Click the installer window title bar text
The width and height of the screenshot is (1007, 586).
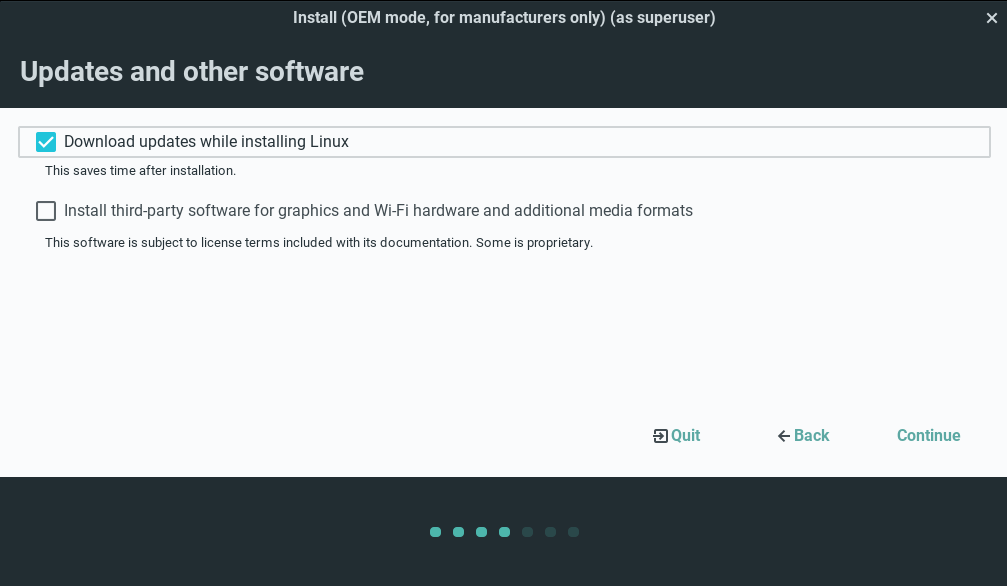point(504,18)
